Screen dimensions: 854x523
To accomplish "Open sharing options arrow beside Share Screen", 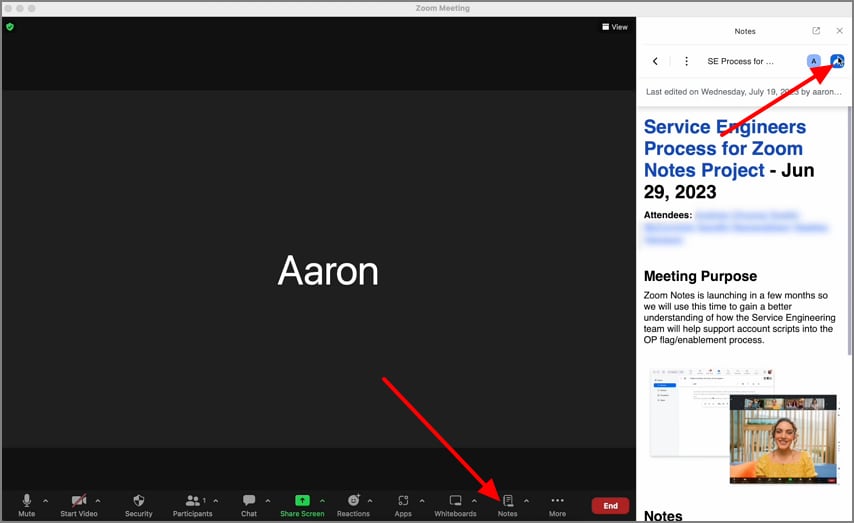I will (x=322, y=501).
